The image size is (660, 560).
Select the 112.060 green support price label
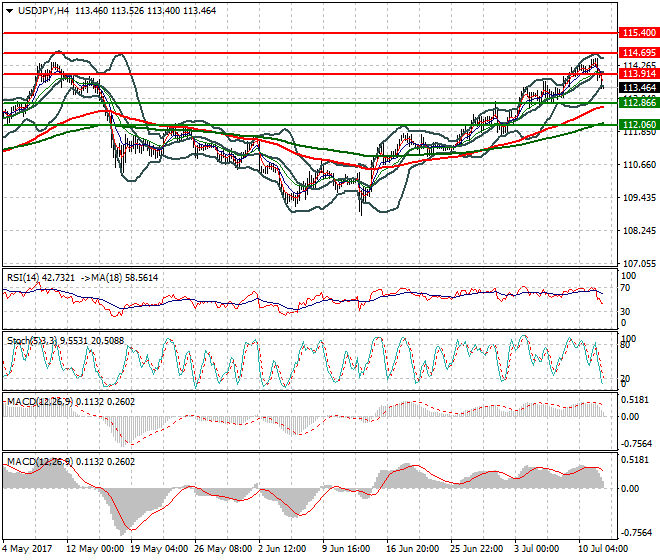tap(639, 124)
